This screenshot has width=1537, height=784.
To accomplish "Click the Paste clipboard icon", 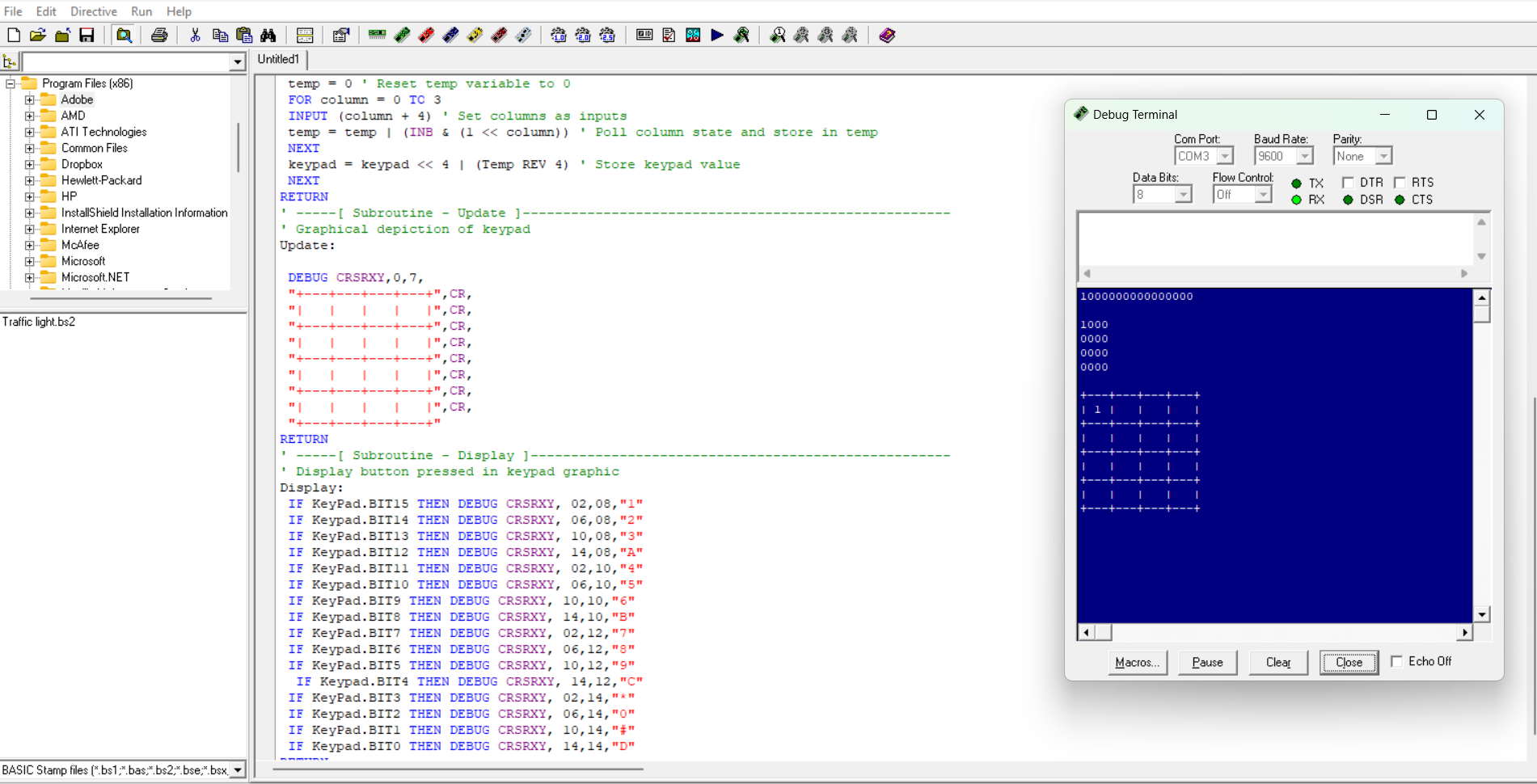I will (x=243, y=35).
